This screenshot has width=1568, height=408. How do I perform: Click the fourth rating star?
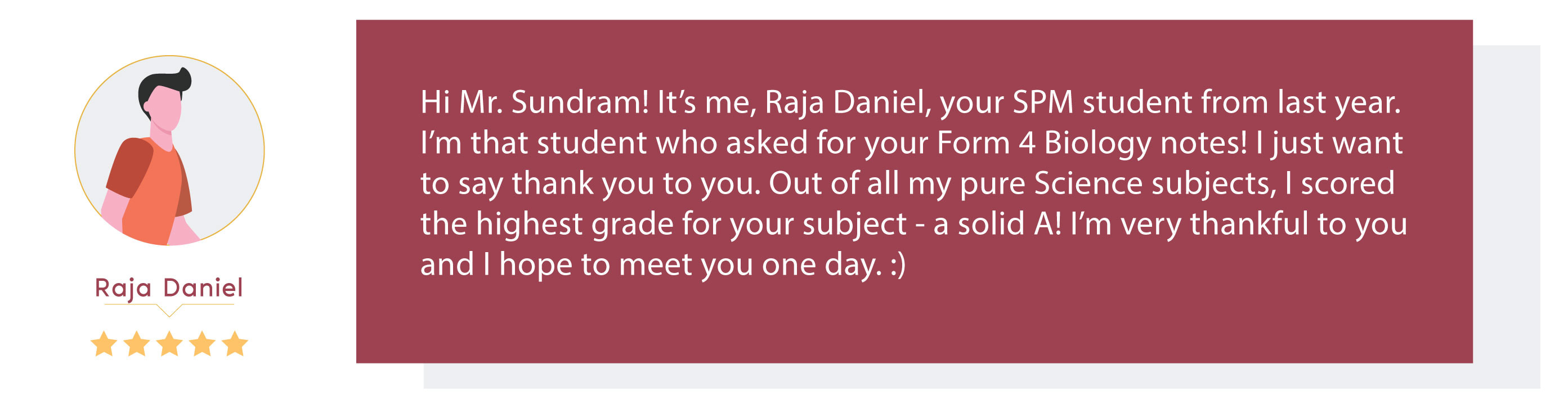coord(202,344)
